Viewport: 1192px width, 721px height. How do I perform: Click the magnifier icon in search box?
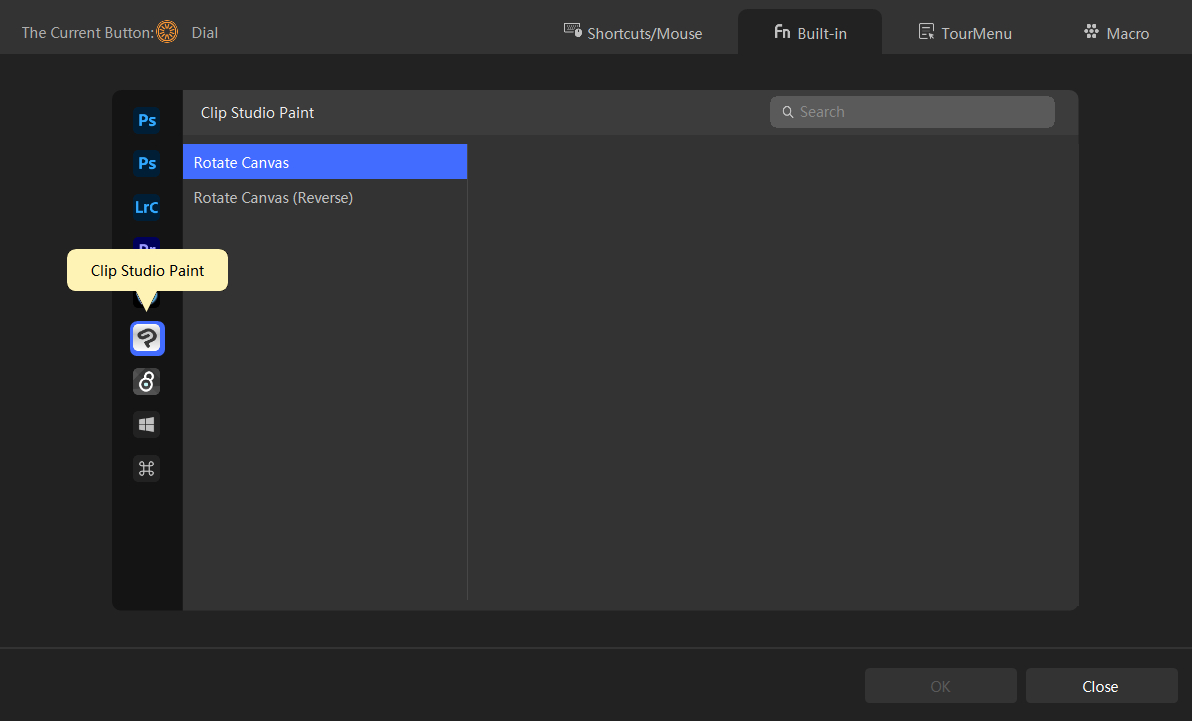pos(788,112)
